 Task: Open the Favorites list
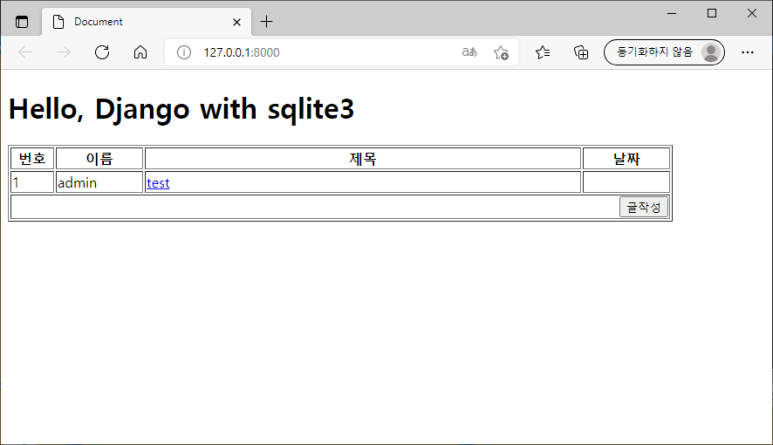543,52
